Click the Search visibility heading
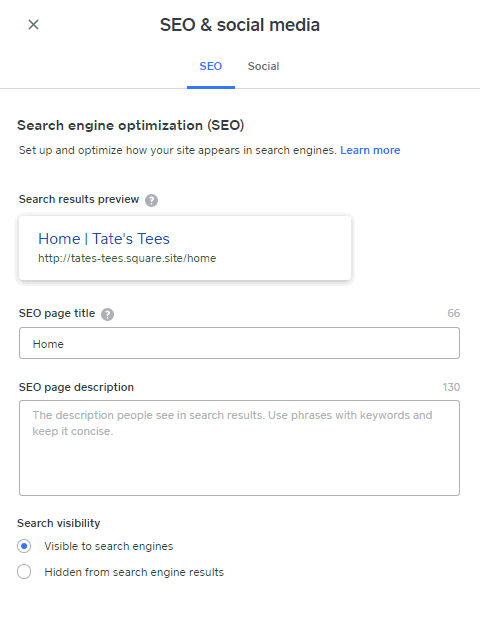This screenshot has height=623, width=480. [x=59, y=523]
